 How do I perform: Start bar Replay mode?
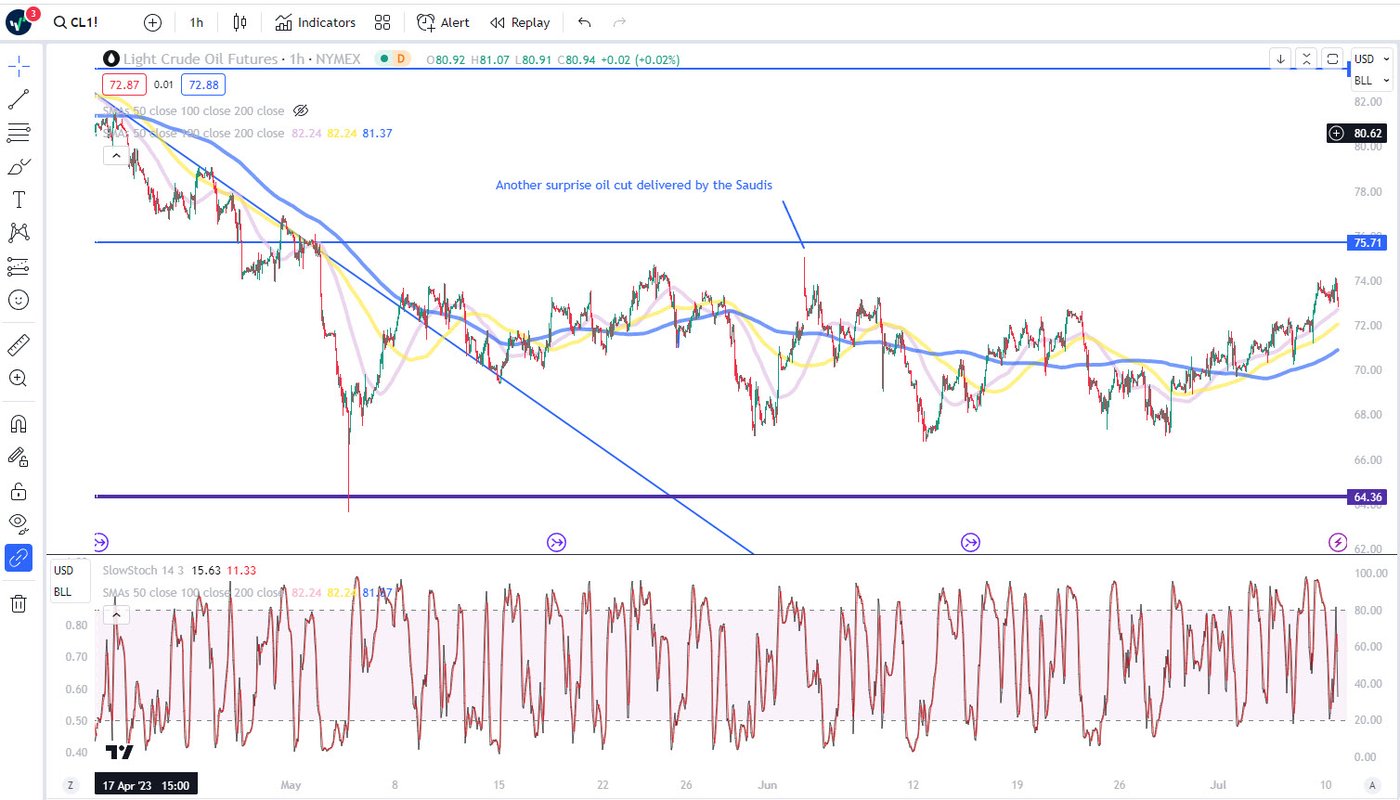click(x=520, y=22)
